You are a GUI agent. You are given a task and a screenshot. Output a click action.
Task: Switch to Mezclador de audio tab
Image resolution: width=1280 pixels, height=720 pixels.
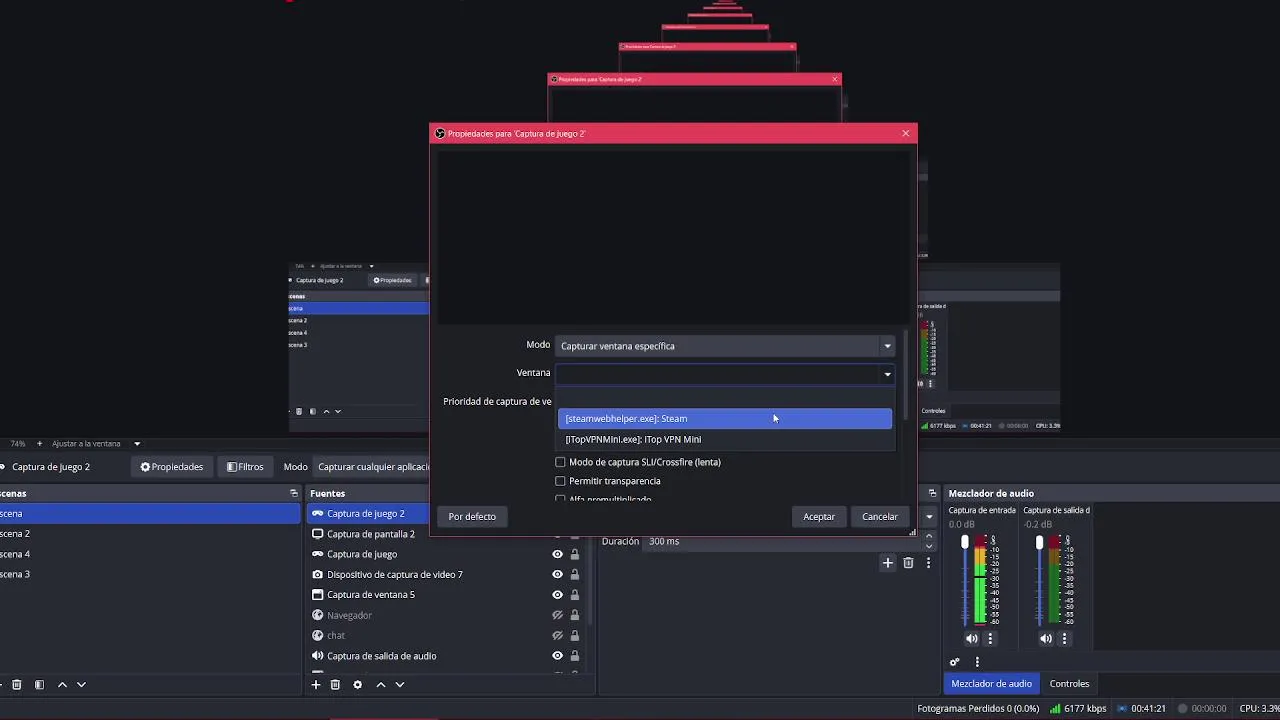click(x=991, y=684)
